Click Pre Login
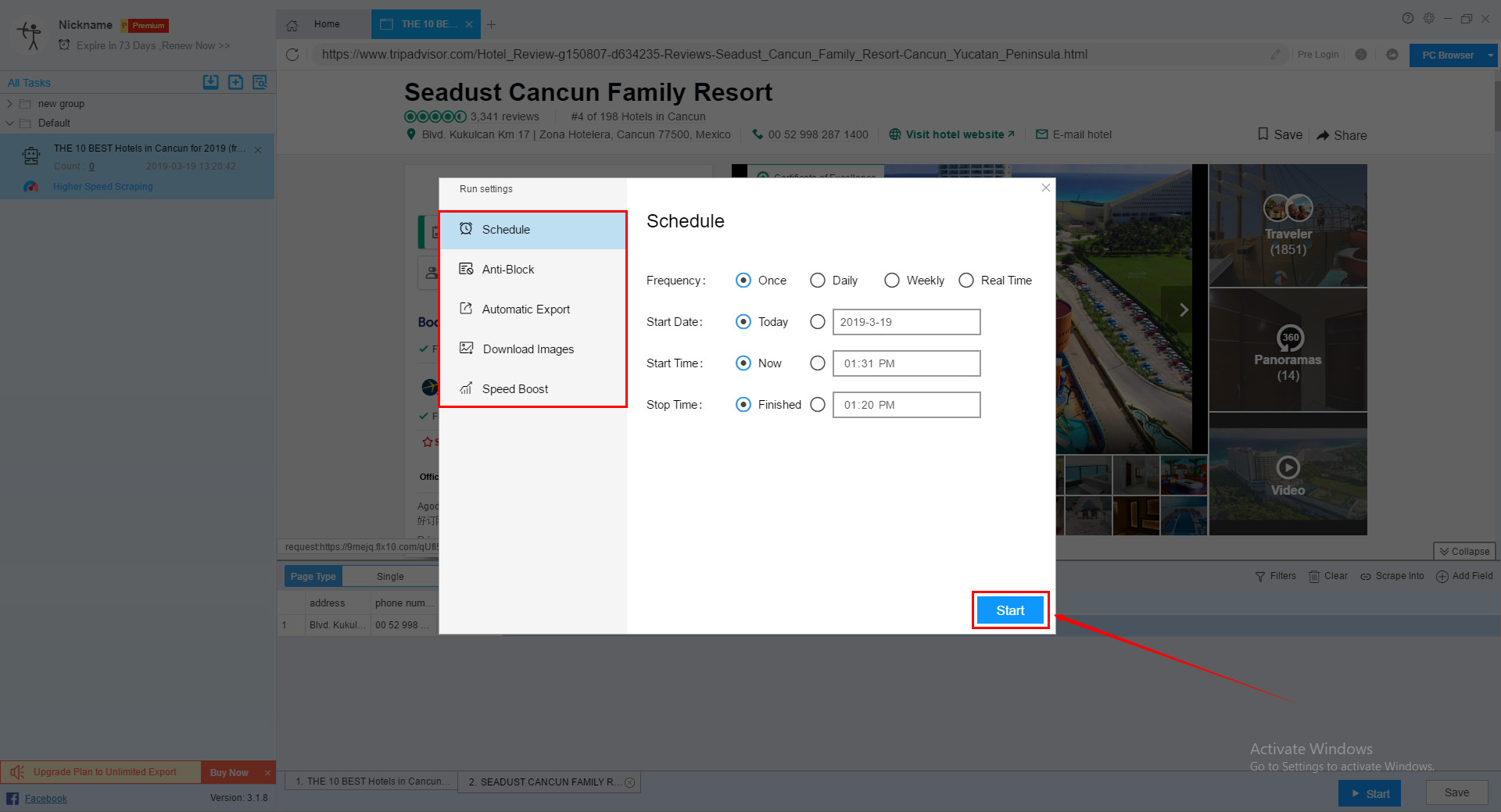Viewport: 1501px width, 812px height. coord(1318,55)
